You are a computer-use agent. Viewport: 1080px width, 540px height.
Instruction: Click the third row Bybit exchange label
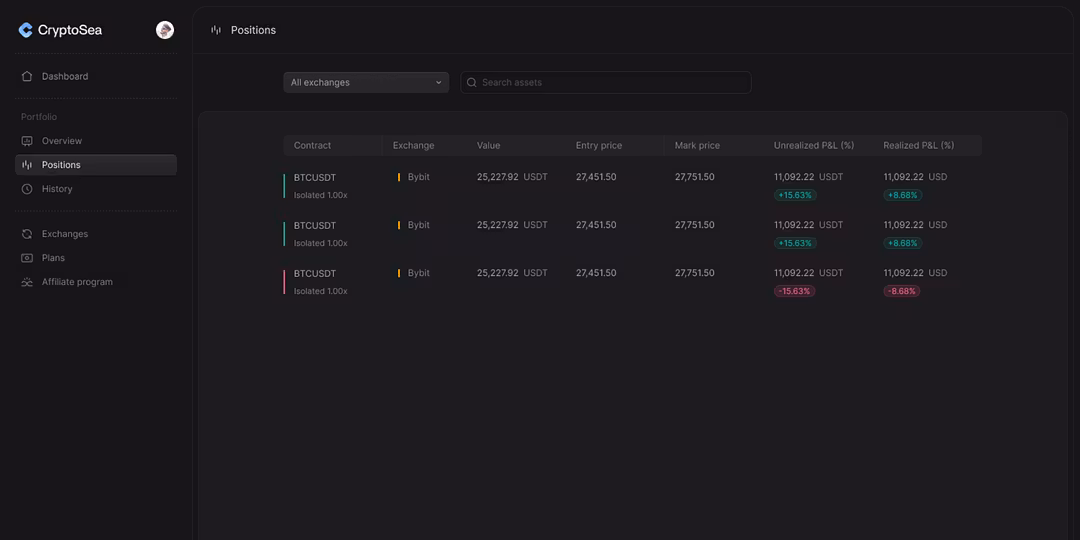418,273
